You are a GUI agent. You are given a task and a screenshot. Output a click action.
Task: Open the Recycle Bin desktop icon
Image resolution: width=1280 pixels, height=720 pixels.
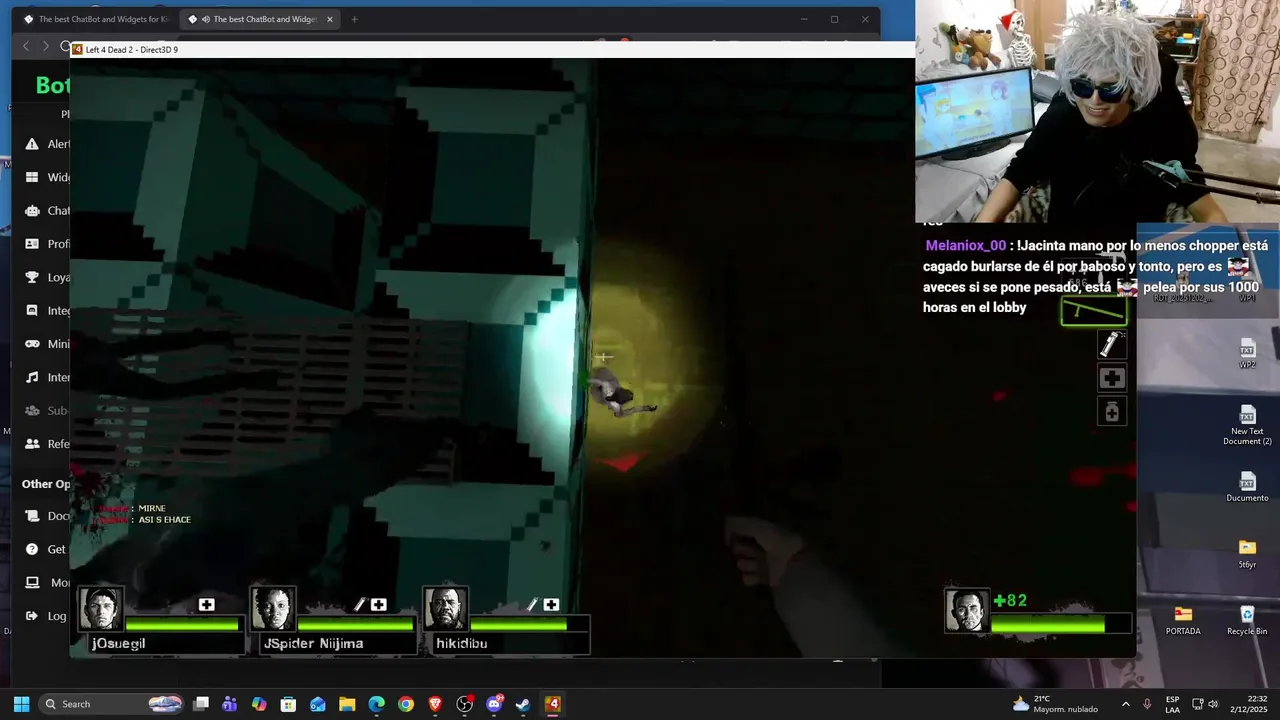tap(1247, 620)
